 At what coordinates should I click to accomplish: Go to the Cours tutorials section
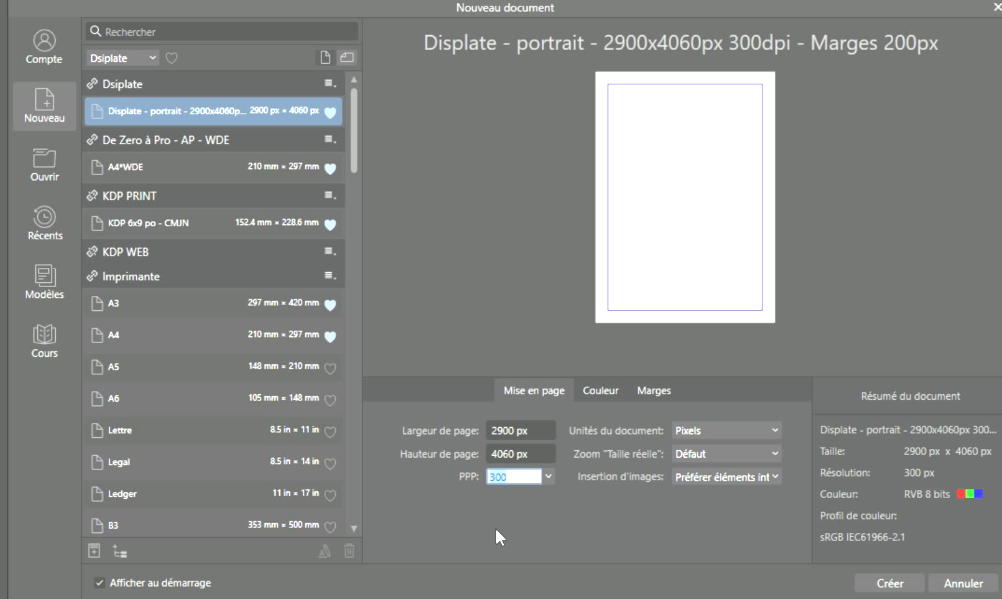44,341
